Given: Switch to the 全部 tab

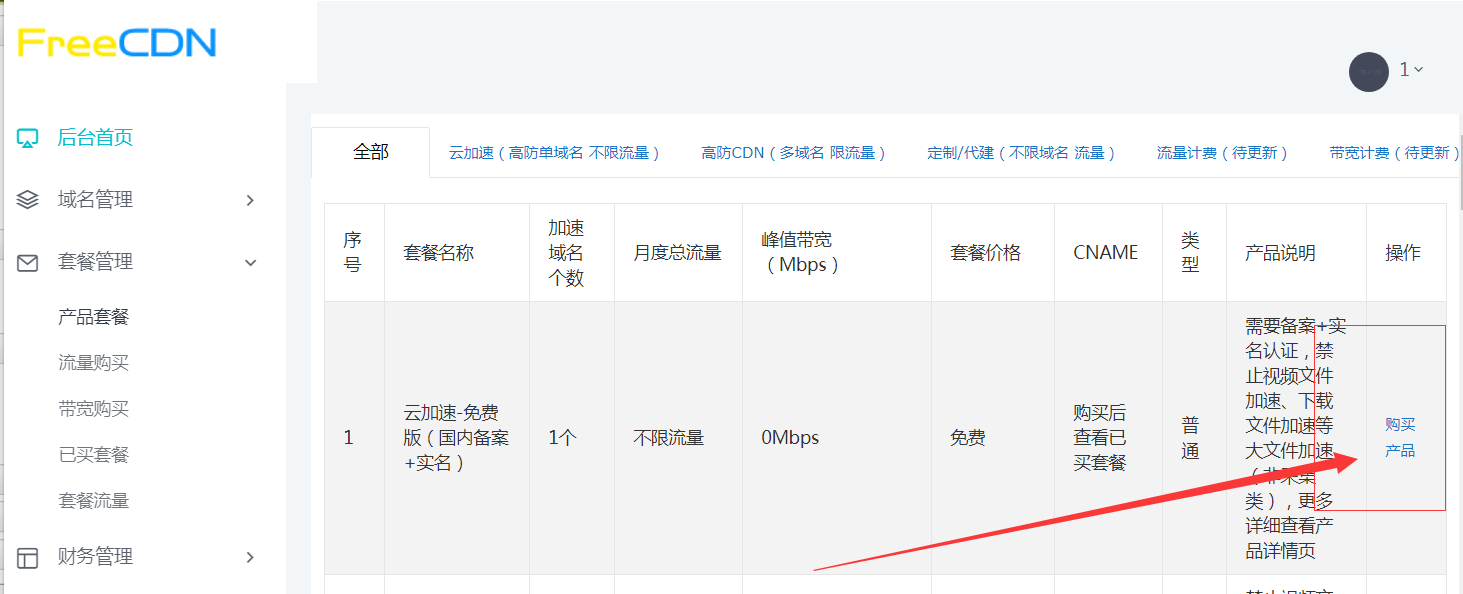Looking at the screenshot, I should coord(371,152).
